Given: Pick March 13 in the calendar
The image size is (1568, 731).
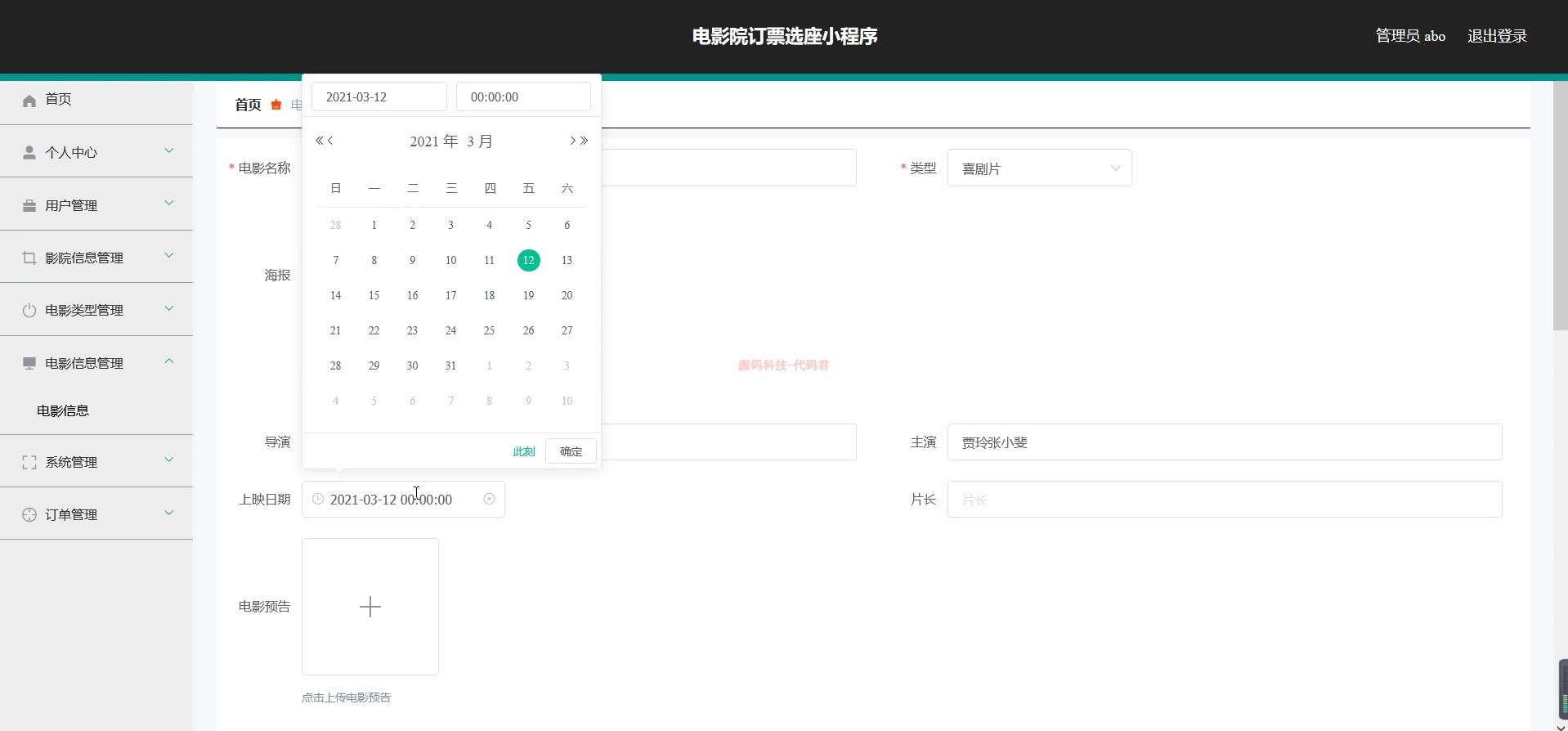Looking at the screenshot, I should (567, 260).
